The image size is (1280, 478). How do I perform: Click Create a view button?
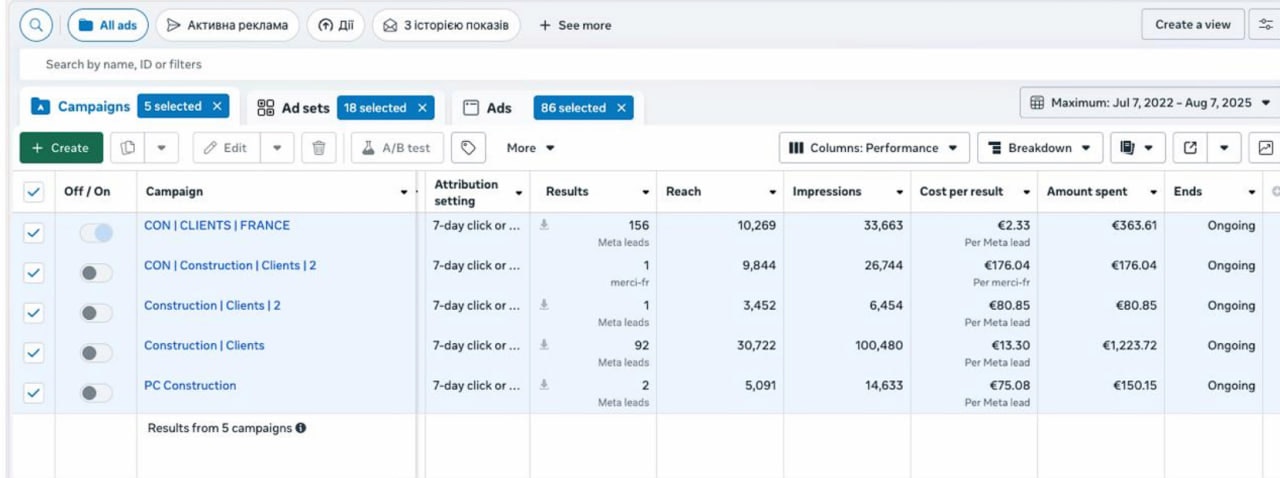point(1193,25)
